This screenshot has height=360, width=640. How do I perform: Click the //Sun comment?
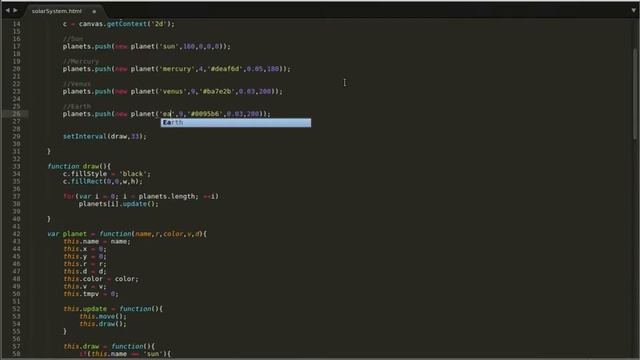[73, 39]
